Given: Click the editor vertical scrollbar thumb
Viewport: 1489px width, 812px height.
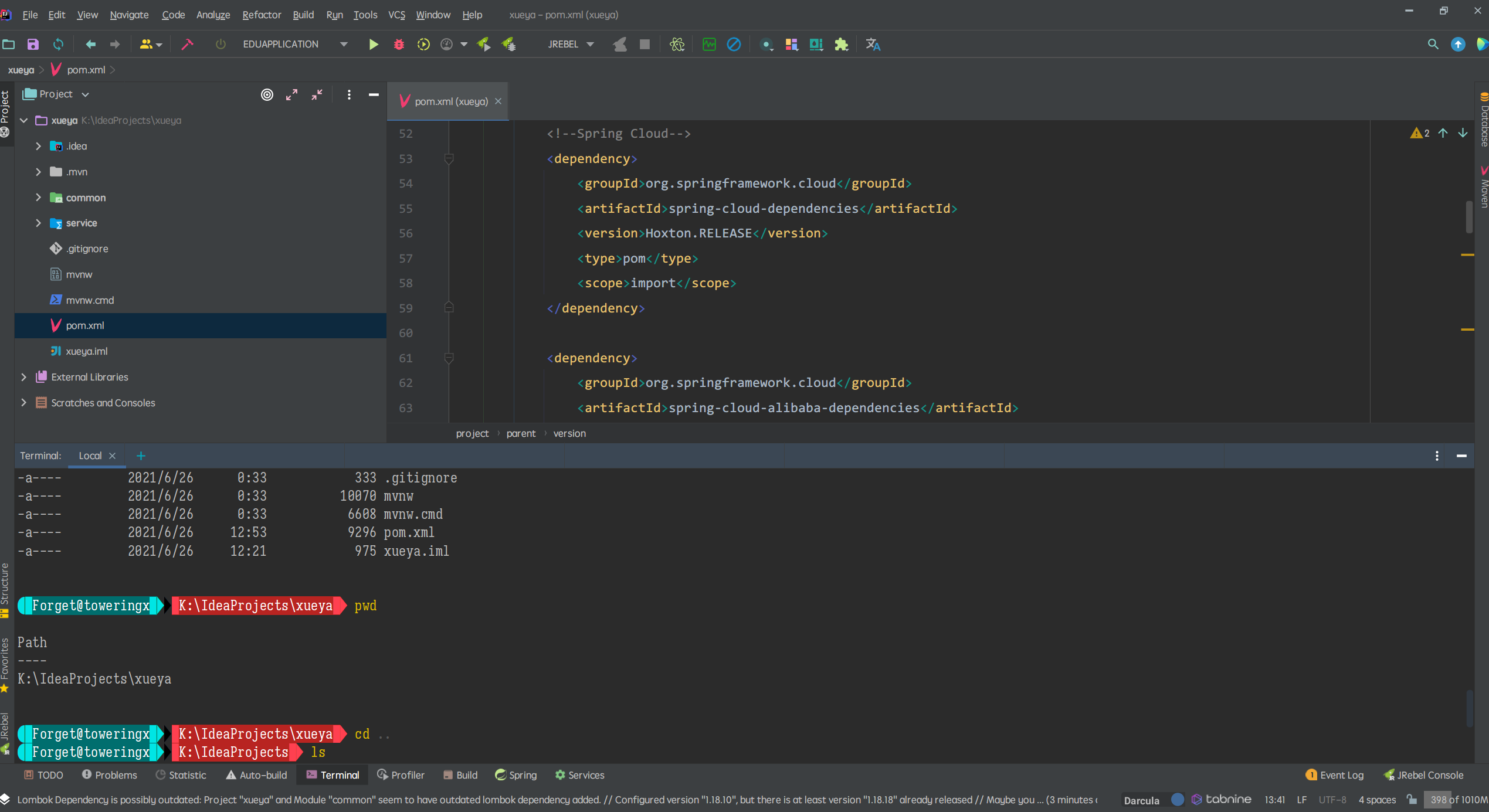Looking at the screenshot, I should (1468, 217).
